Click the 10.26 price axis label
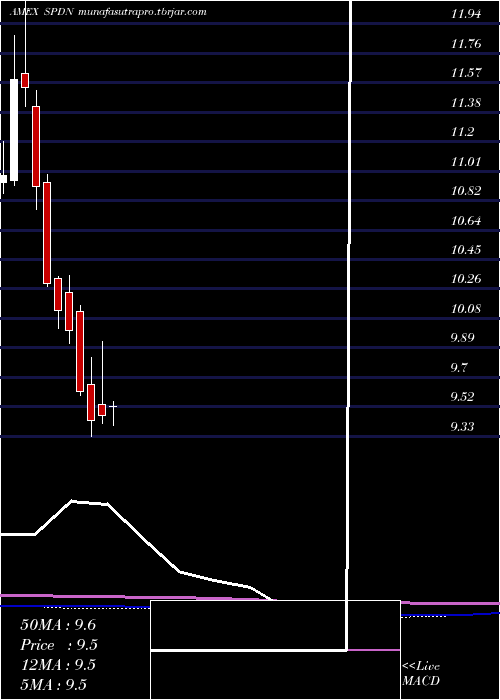Screen dimensions: 500x700 point(466,279)
